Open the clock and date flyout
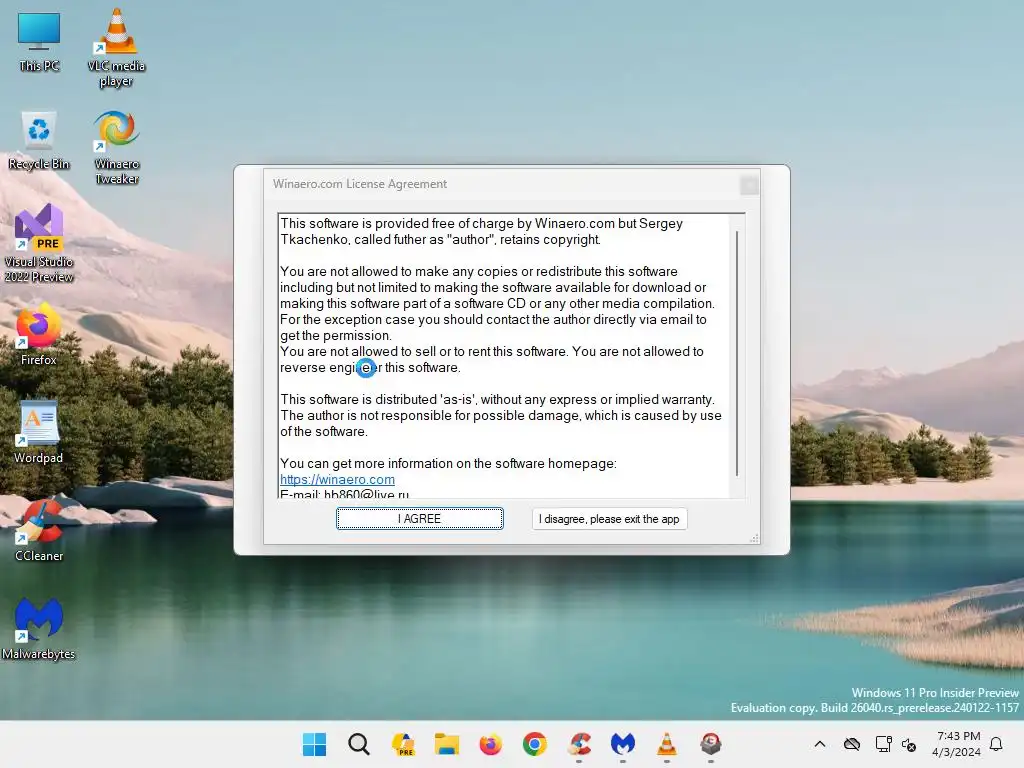Screen dimensions: 1024x768 point(957,744)
